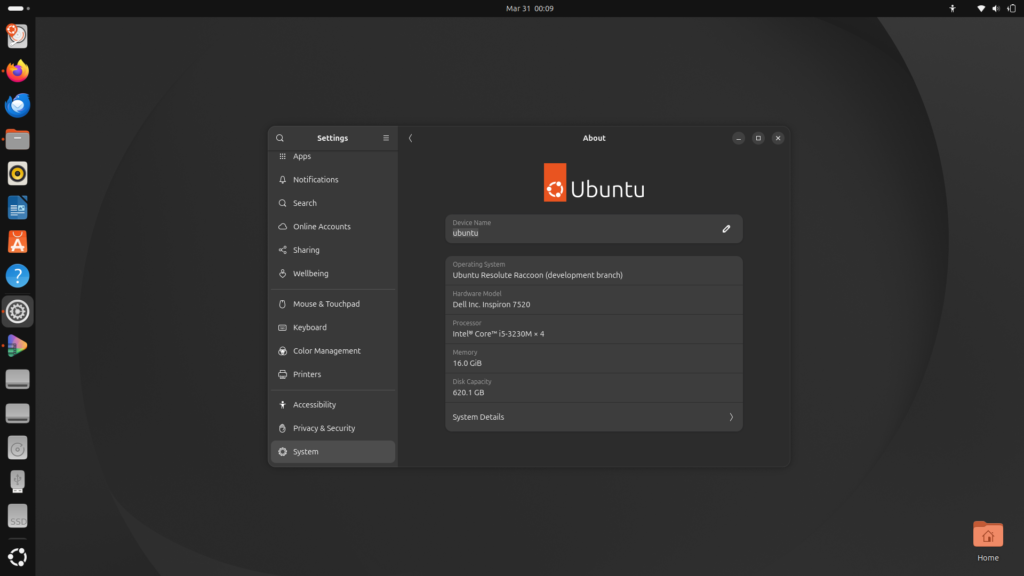The image size is (1024, 576).
Task: Open the Settings hamburger menu
Action: [386, 138]
